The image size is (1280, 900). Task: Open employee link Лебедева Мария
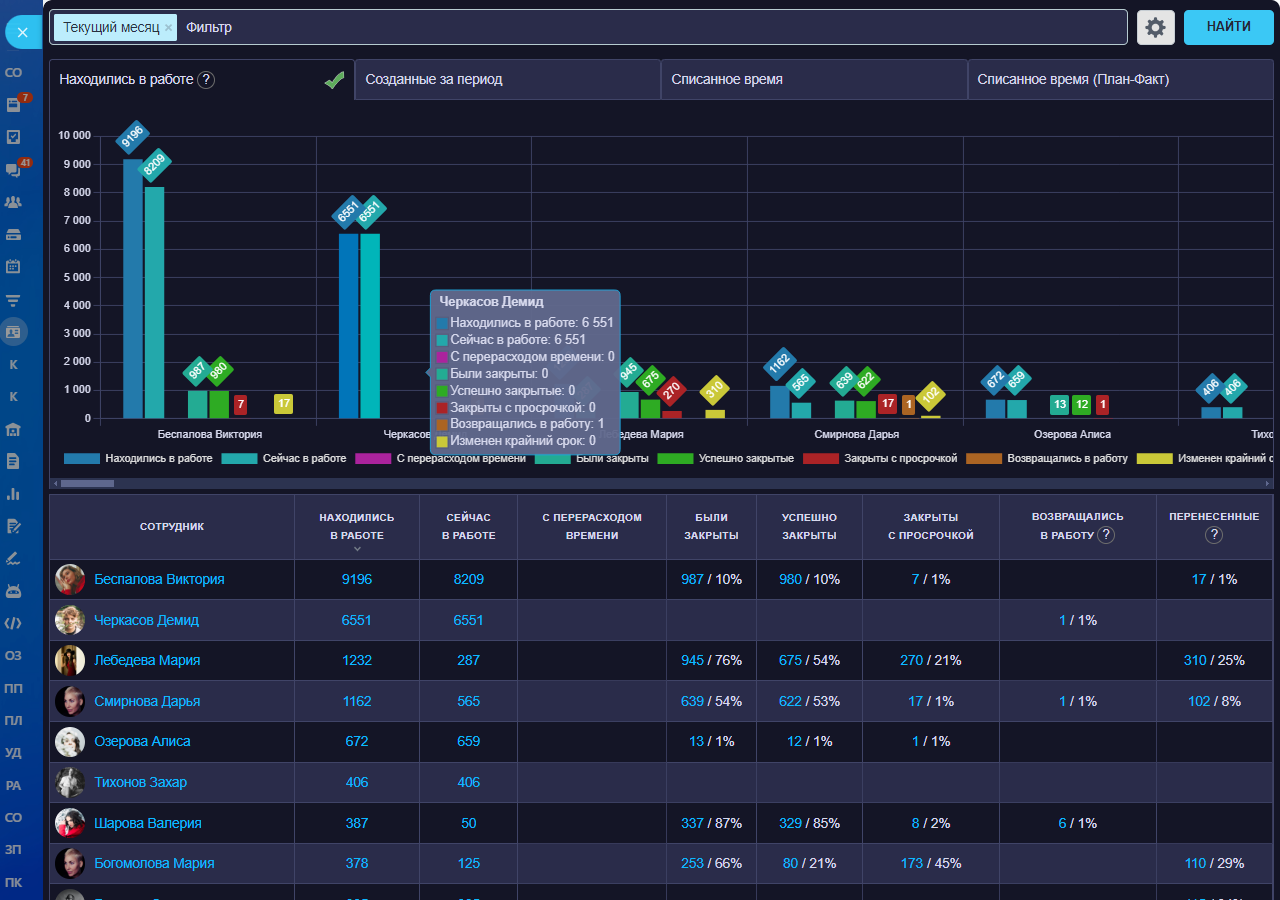[x=147, y=660]
